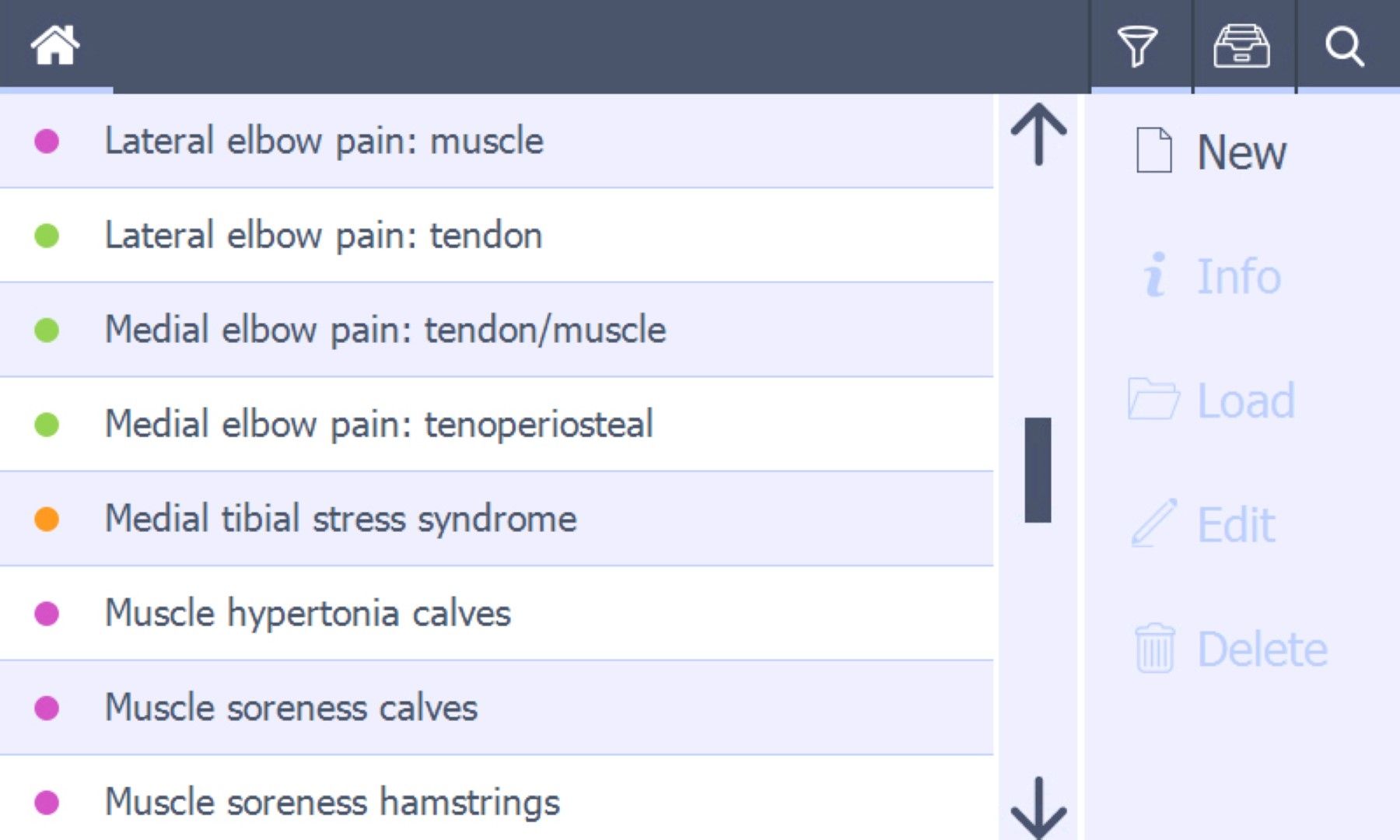
Task: Select Lateral elbow pain: muscle
Action: [324, 142]
